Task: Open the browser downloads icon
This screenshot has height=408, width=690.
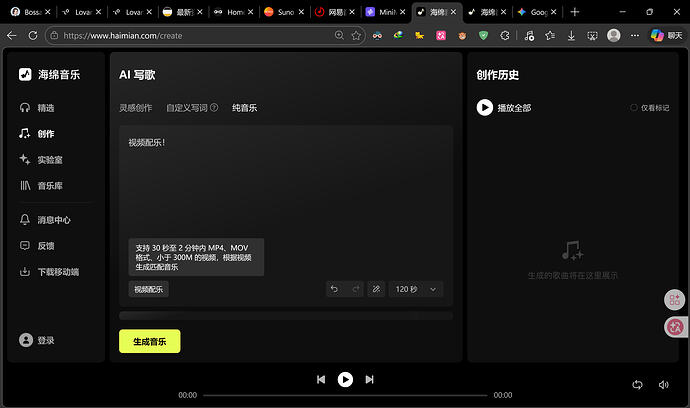Action: pos(571,36)
